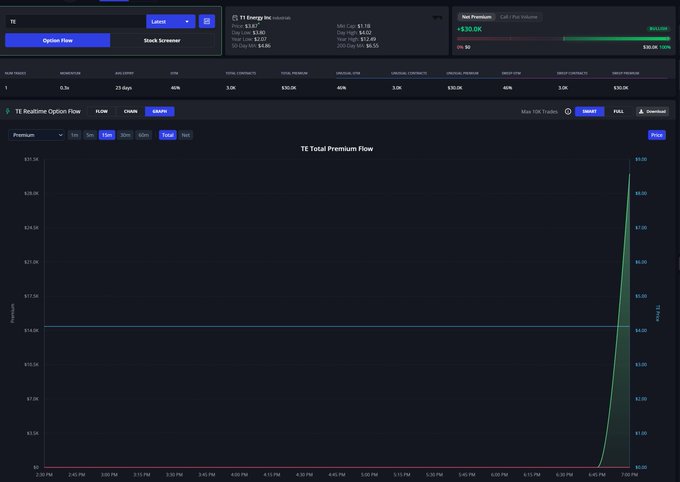Click the lightning icon beside TE Realtime Option Flow
Viewport: 680px width, 482px height.
coord(7,111)
